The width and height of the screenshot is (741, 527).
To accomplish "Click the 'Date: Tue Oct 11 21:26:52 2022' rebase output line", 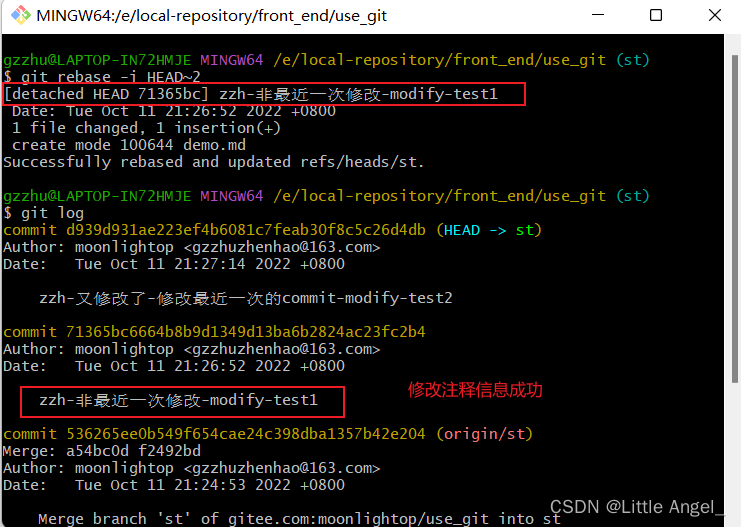I will [x=173, y=111].
